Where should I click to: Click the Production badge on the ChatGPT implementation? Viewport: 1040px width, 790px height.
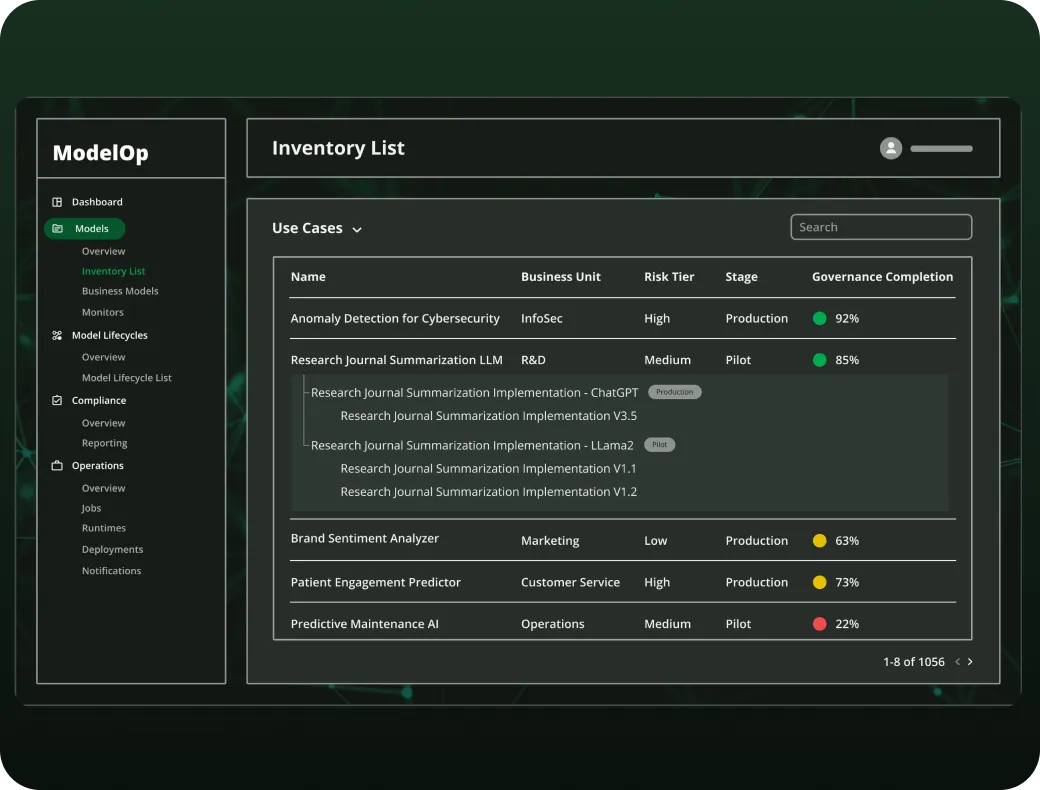(674, 392)
